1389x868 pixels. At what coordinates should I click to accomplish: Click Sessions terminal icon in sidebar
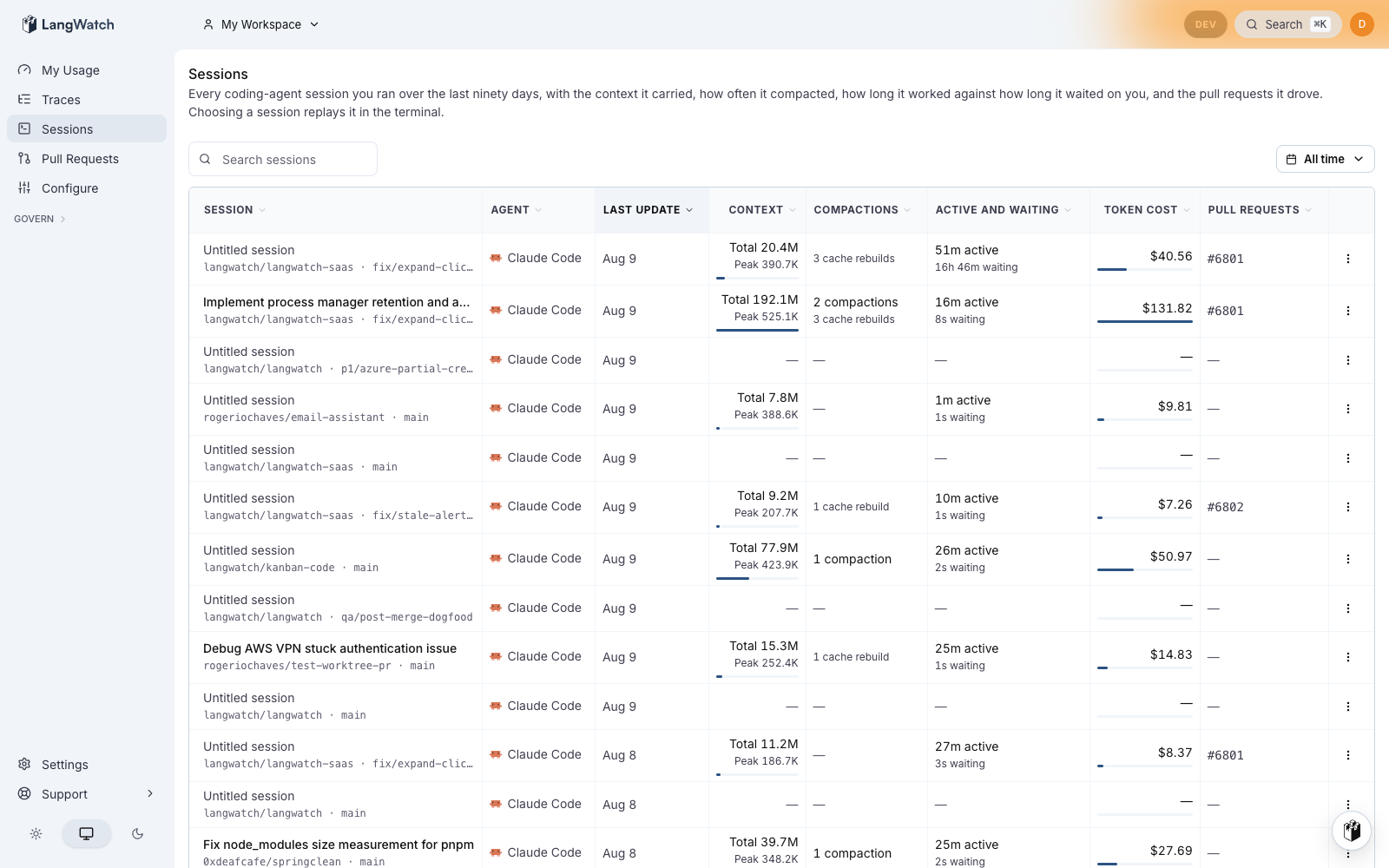pyautogui.click(x=24, y=129)
